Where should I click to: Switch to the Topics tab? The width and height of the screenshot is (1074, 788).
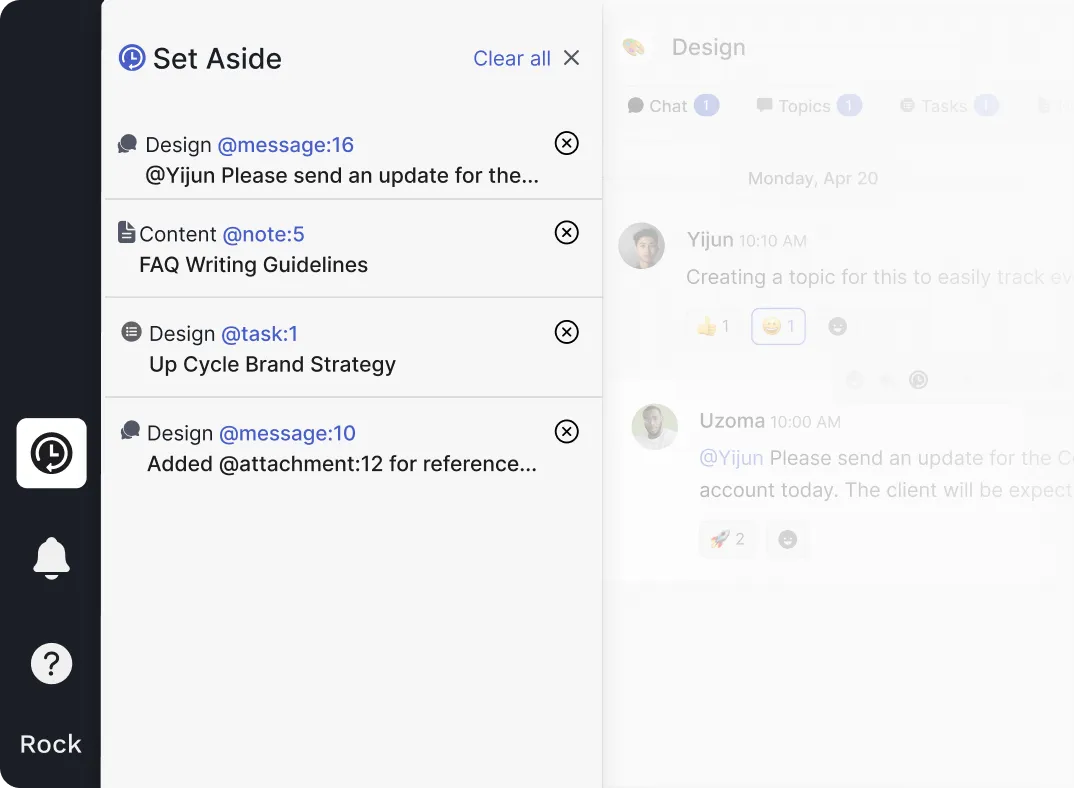pos(809,106)
